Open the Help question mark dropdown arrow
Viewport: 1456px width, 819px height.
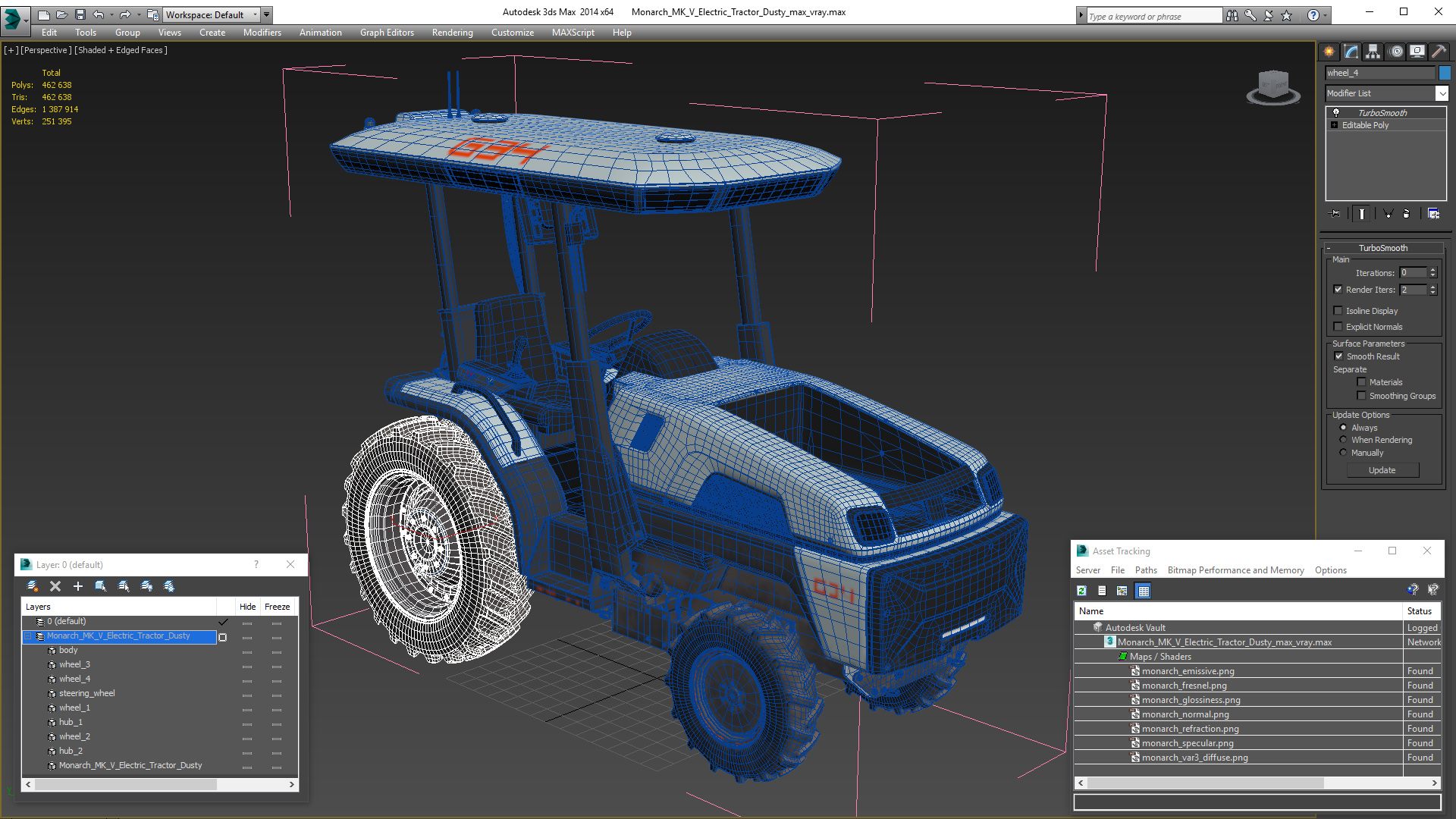[x=1326, y=15]
